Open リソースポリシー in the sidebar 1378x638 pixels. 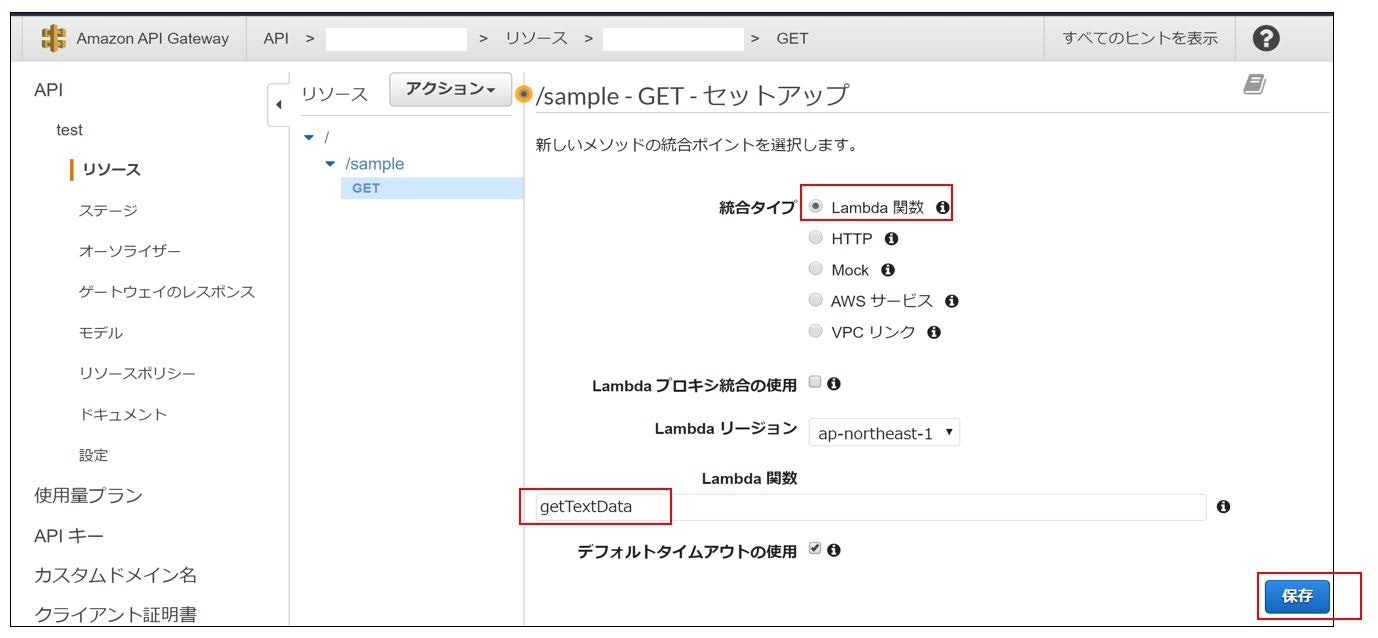point(137,374)
